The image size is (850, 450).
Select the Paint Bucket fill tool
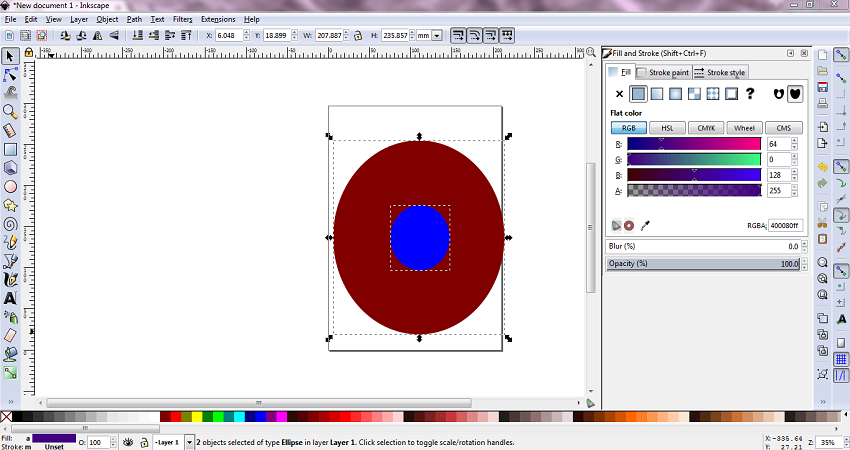[x=10, y=354]
